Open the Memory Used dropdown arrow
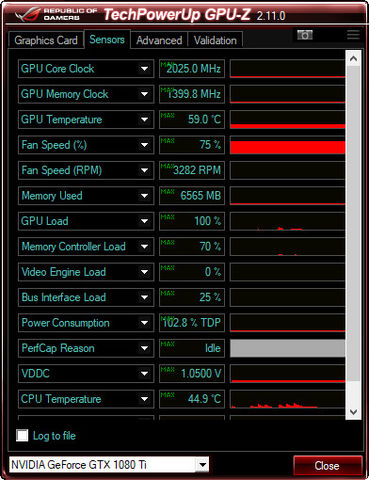The height and width of the screenshot is (480, 369). click(144, 196)
